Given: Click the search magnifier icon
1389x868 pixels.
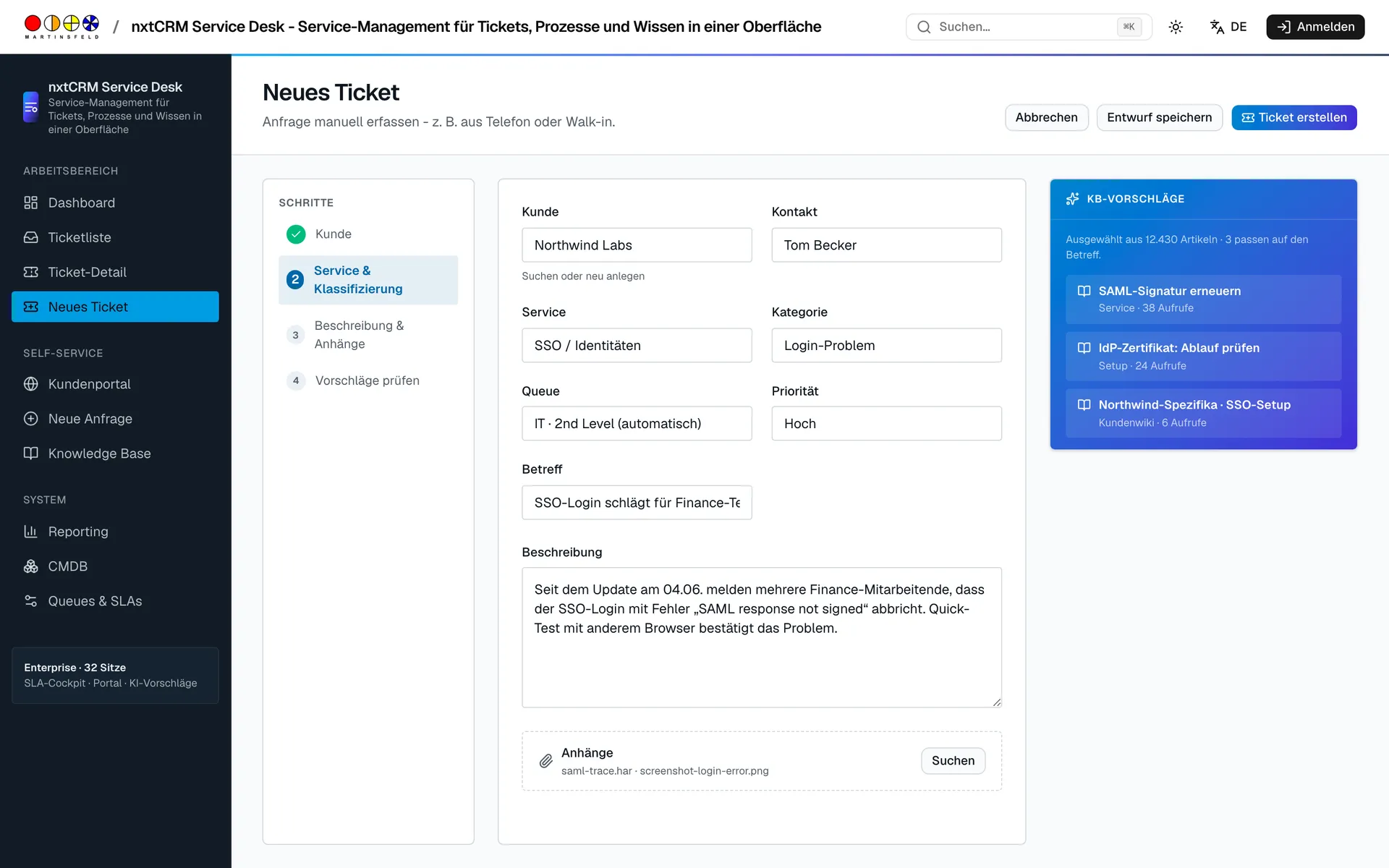Looking at the screenshot, I should coord(924,27).
